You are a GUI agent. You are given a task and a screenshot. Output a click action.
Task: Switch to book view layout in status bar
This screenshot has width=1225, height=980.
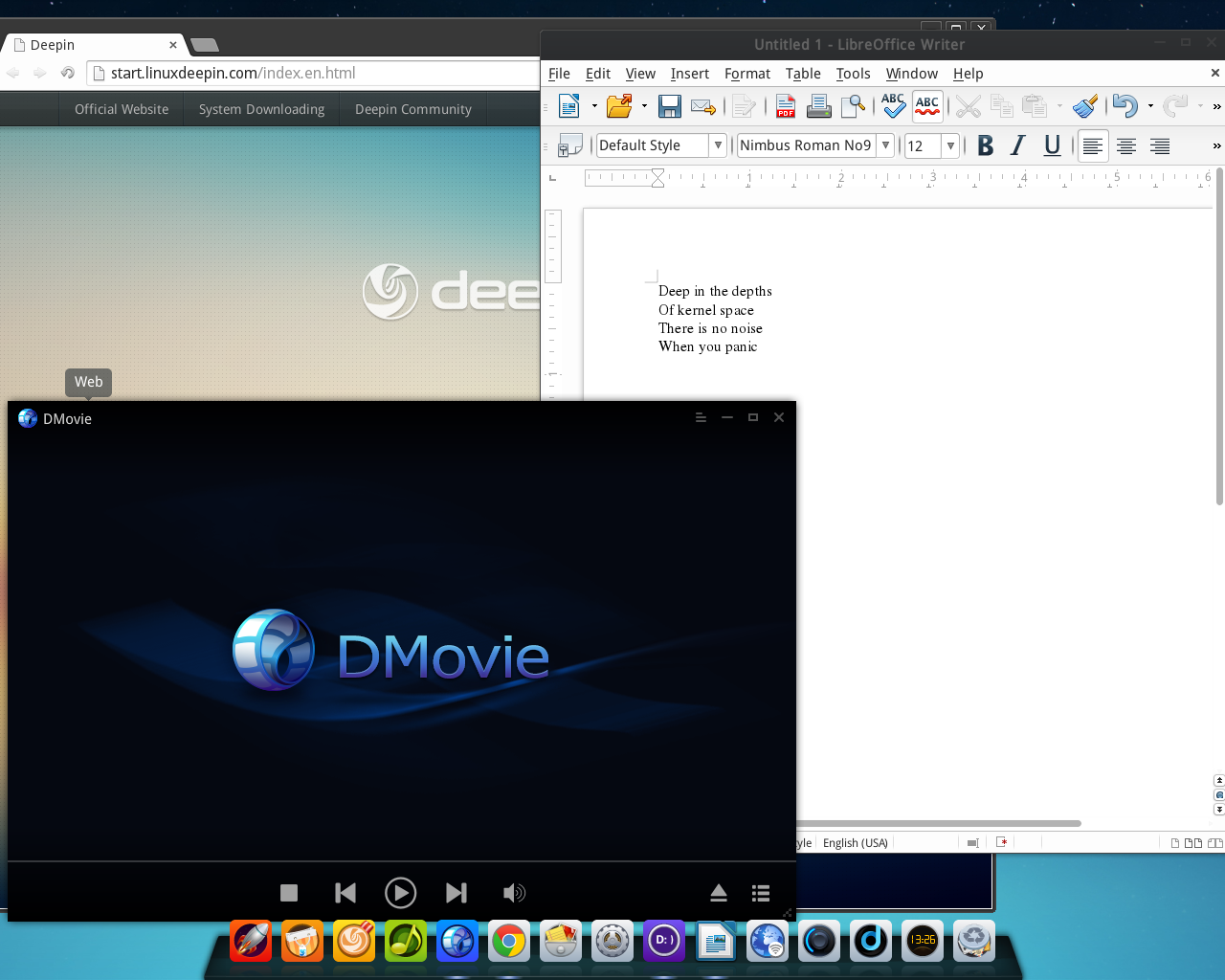click(1215, 843)
